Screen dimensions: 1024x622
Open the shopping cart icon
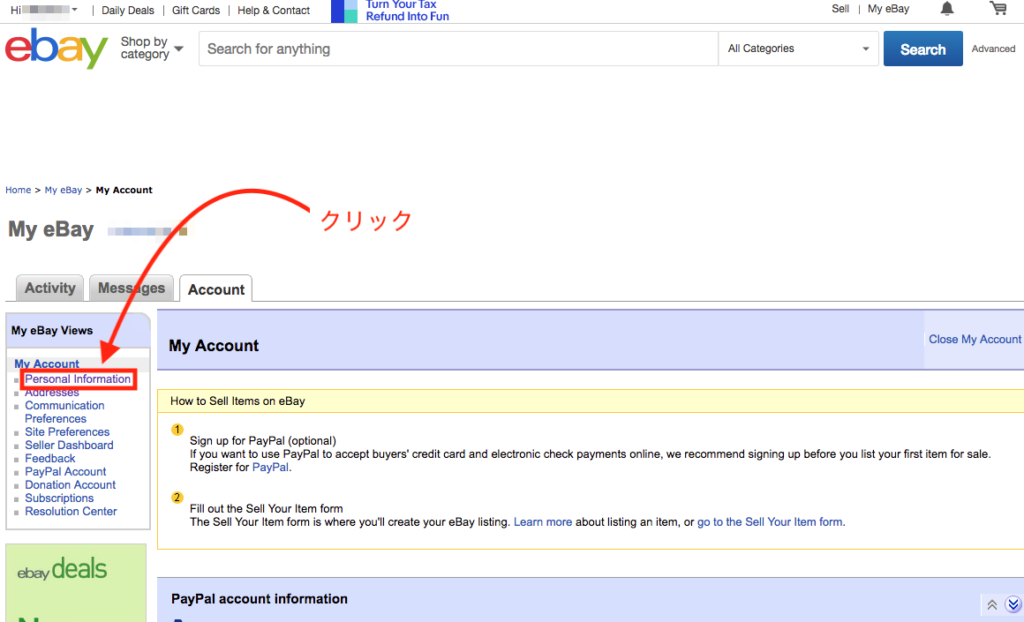[x=998, y=8]
